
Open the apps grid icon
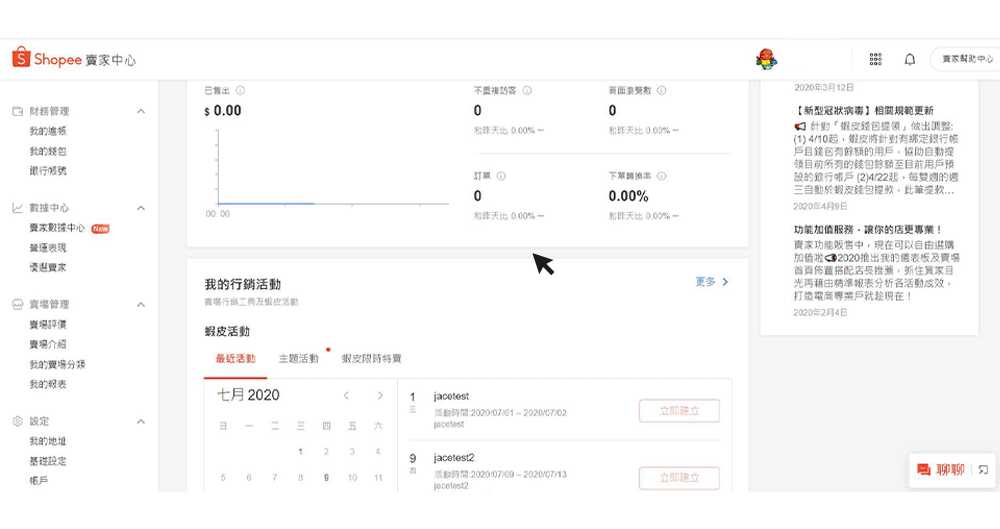coord(875,59)
